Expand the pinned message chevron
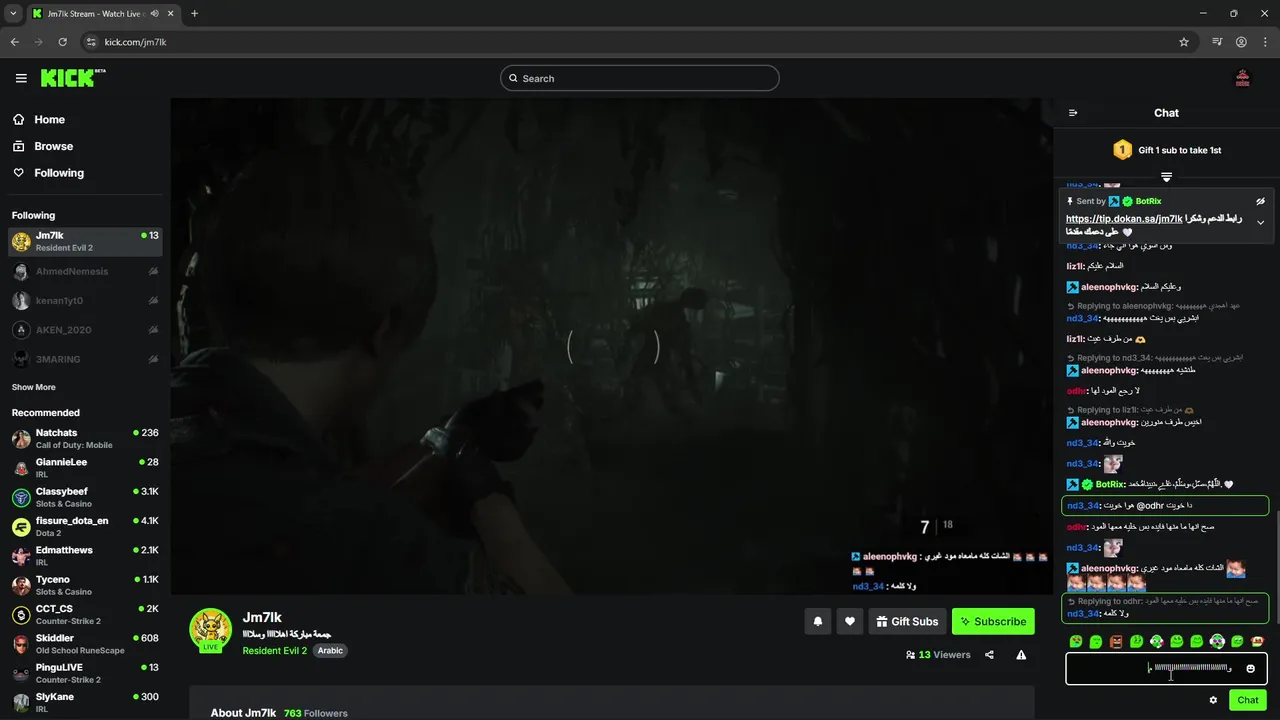 pos(1261,222)
